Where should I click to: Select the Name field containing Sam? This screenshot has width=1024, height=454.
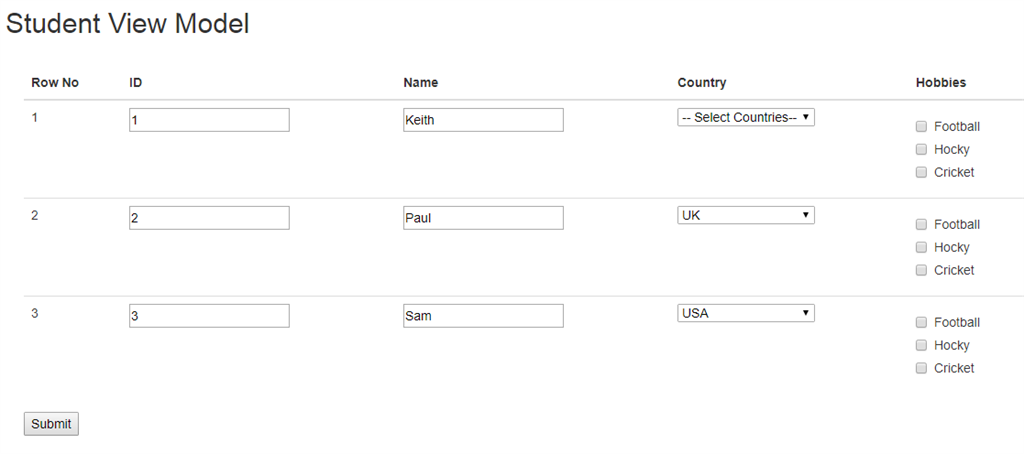click(483, 316)
